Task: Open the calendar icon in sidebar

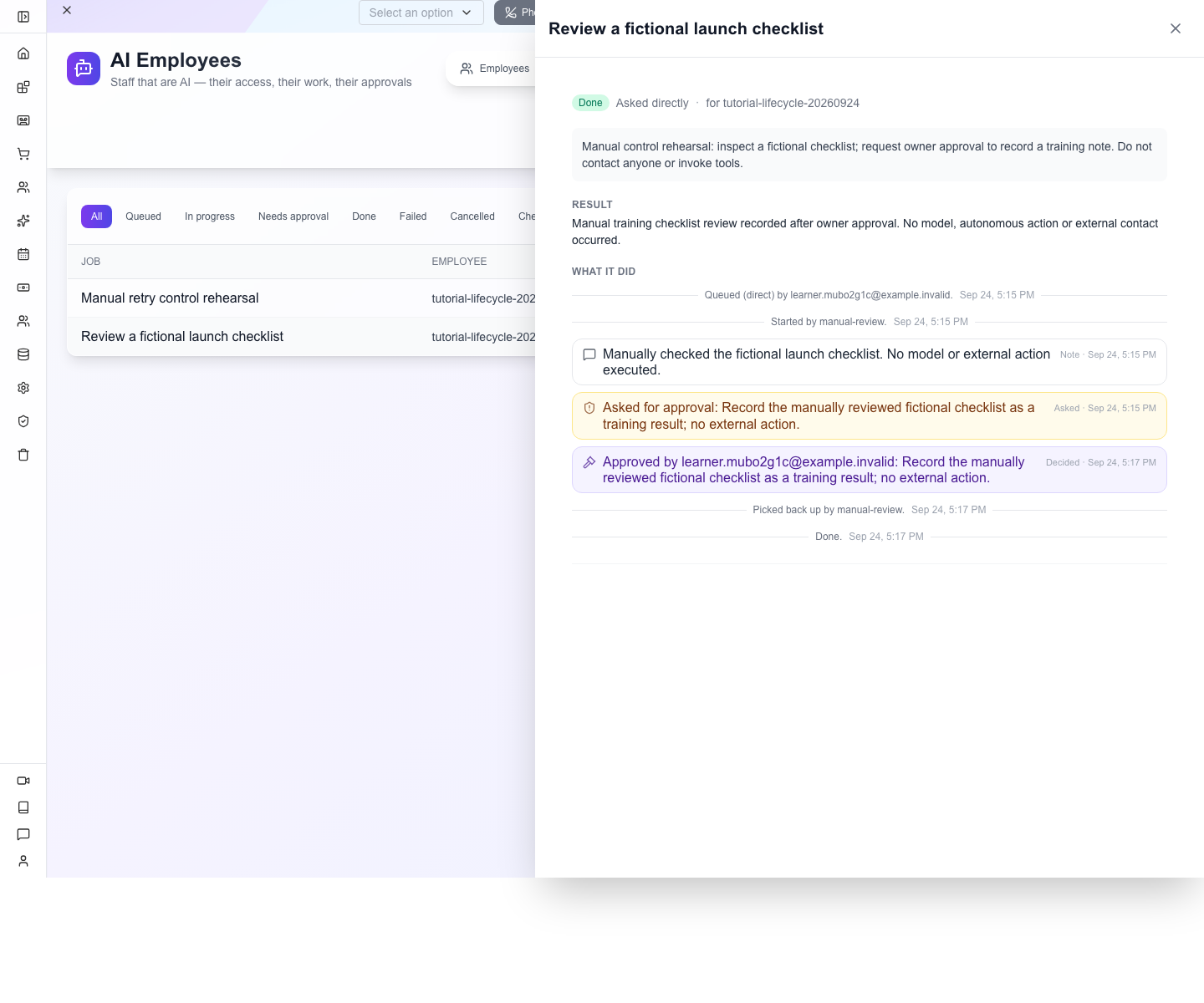Action: coord(23,254)
